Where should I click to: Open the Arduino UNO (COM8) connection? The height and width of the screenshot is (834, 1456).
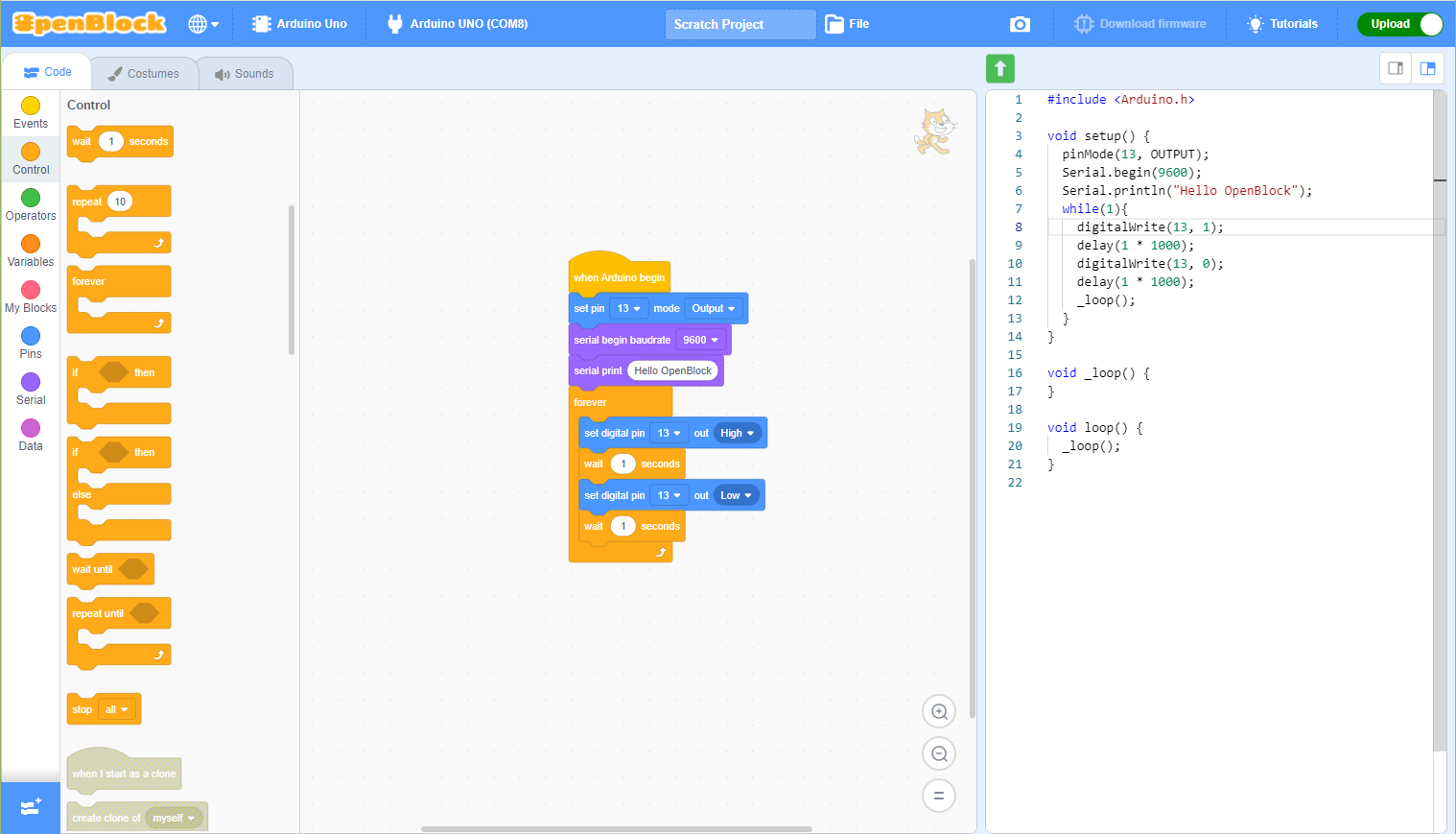coord(458,24)
